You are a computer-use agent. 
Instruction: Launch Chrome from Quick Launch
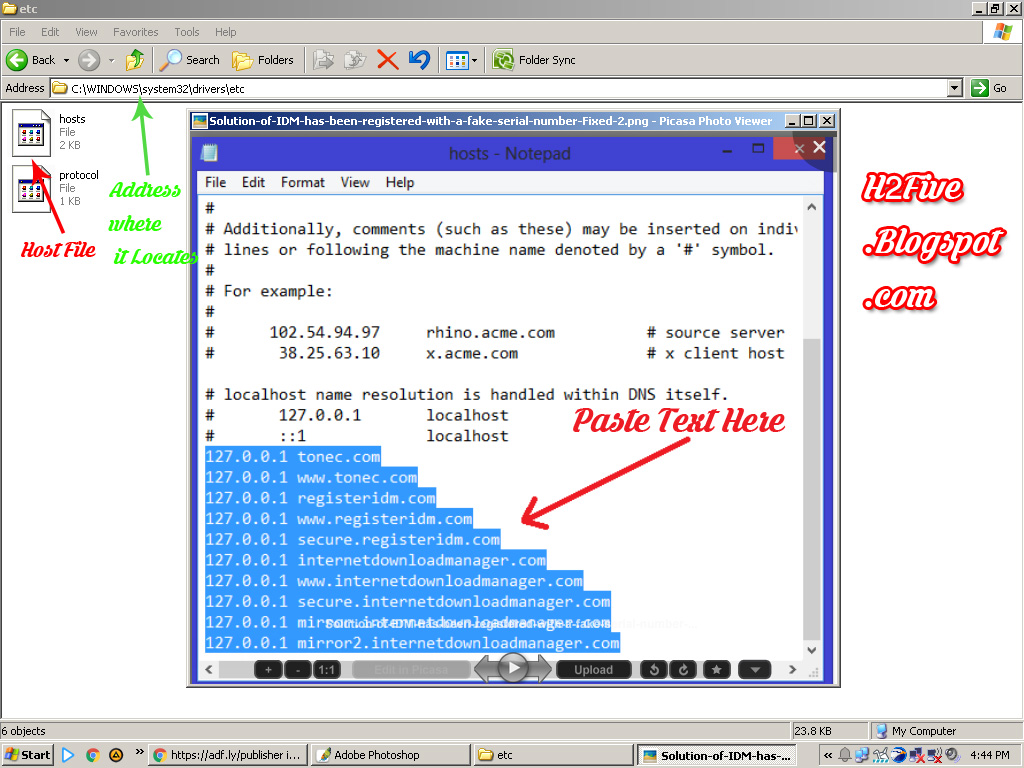(x=92, y=755)
